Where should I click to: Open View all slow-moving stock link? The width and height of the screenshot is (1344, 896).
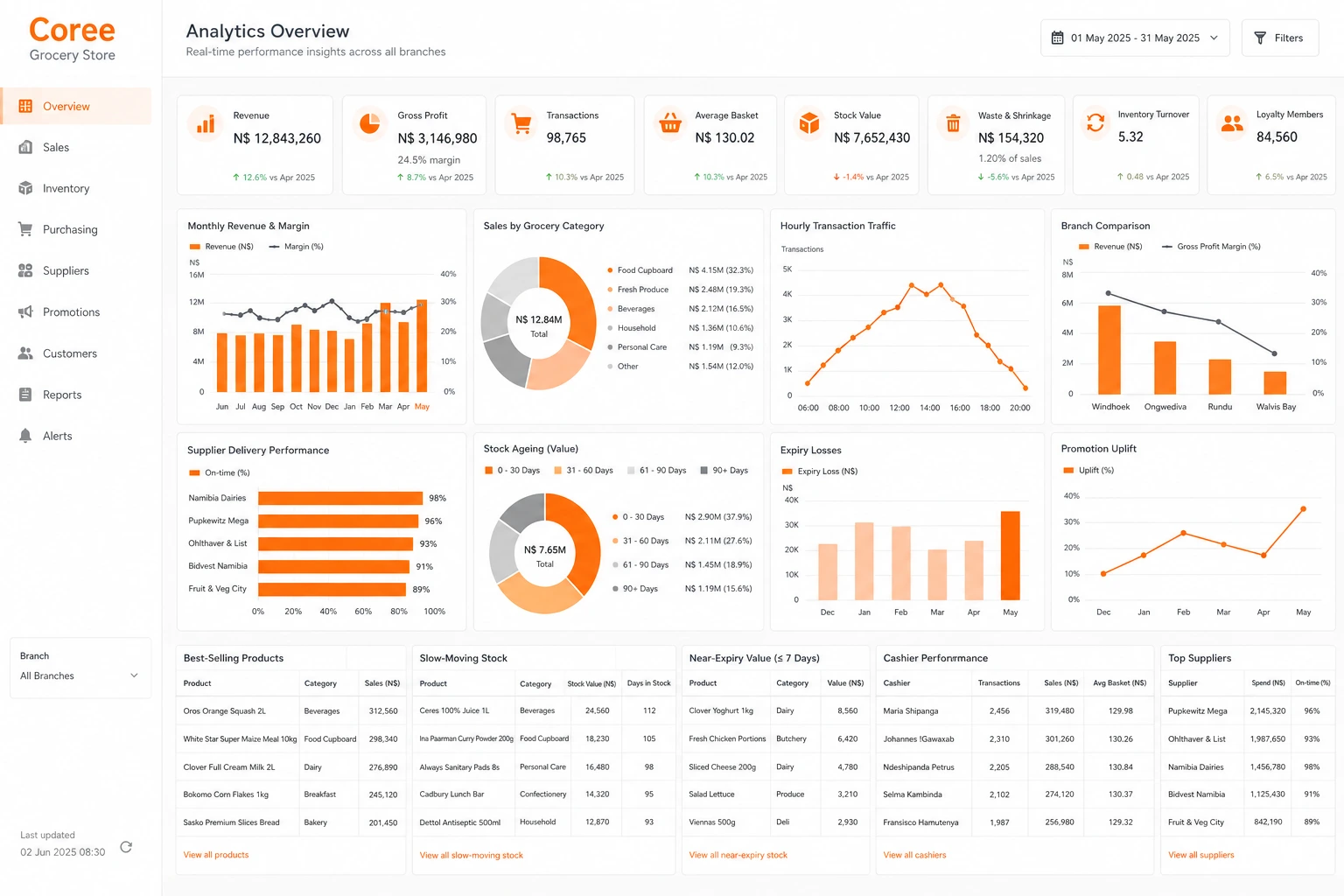coord(471,855)
